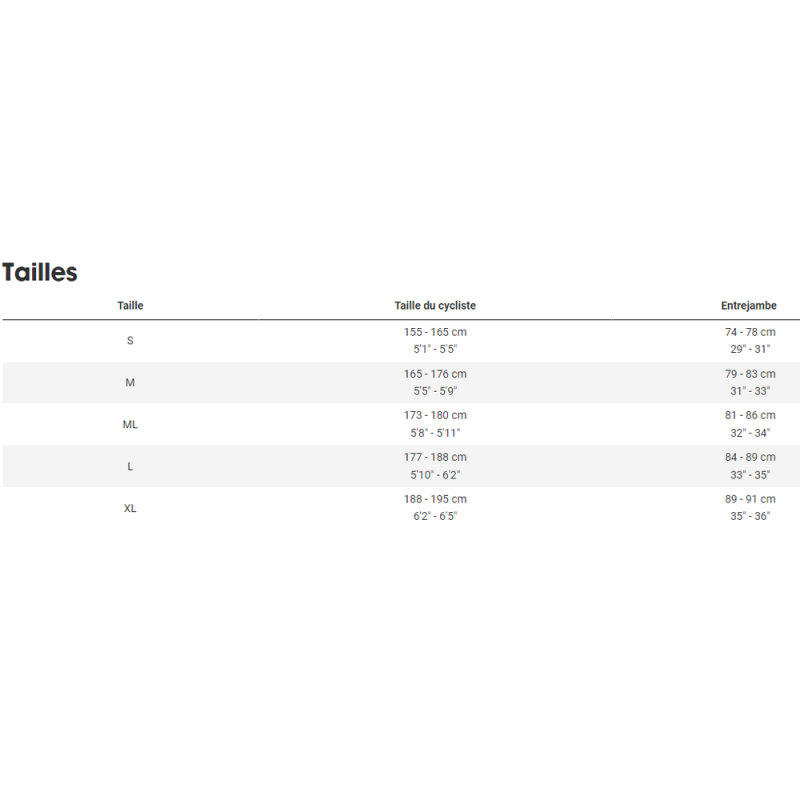This screenshot has width=800, height=800.
Task: Click the Taille column header
Action: click(x=130, y=306)
